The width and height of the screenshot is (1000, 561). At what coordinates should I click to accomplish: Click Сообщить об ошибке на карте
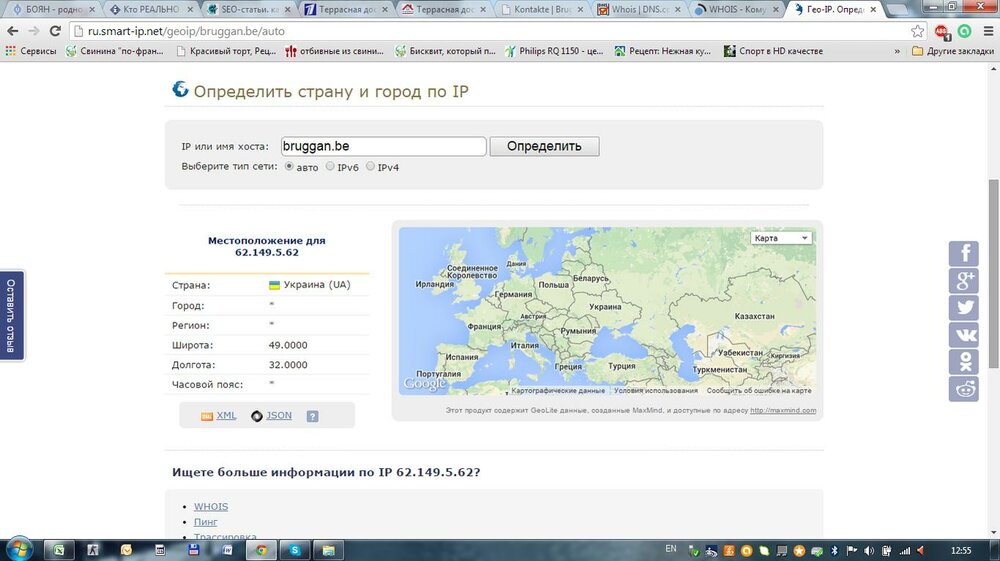[x=759, y=390]
